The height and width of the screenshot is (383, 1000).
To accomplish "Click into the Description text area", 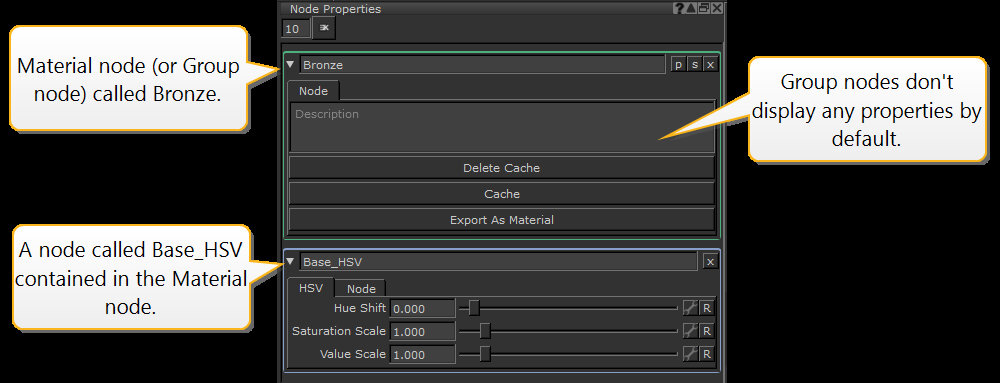I will 501,127.
